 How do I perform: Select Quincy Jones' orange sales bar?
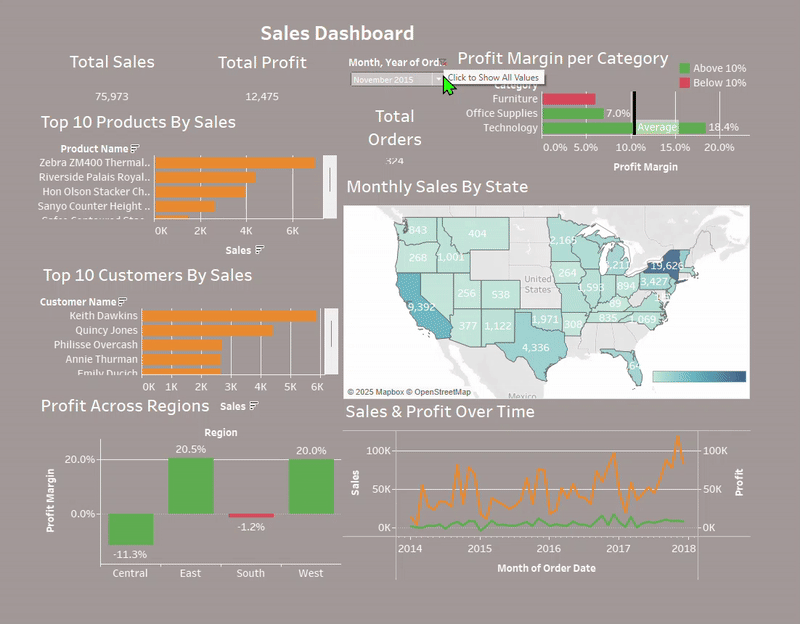coord(208,331)
